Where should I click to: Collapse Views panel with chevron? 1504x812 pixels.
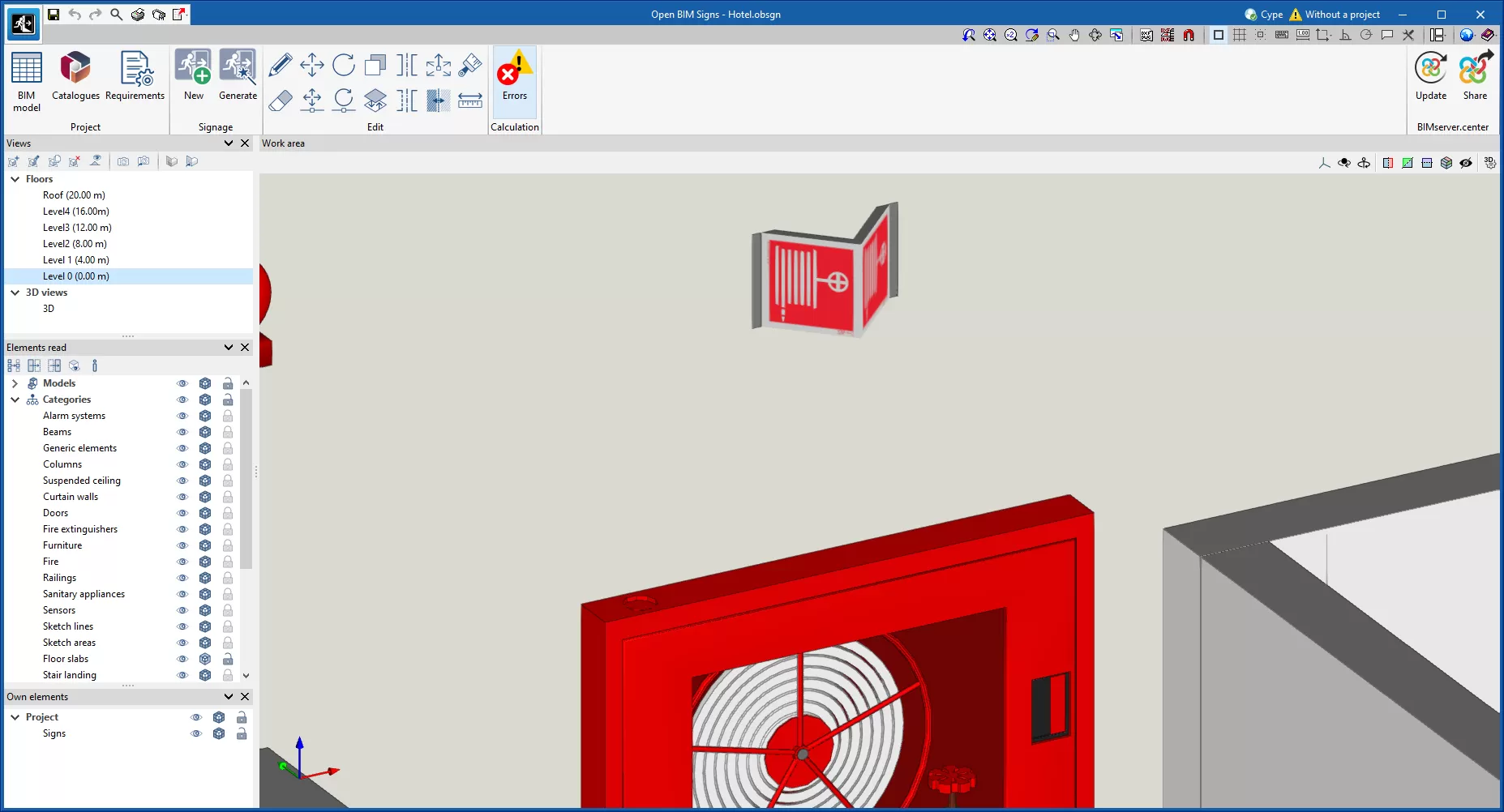coord(229,143)
